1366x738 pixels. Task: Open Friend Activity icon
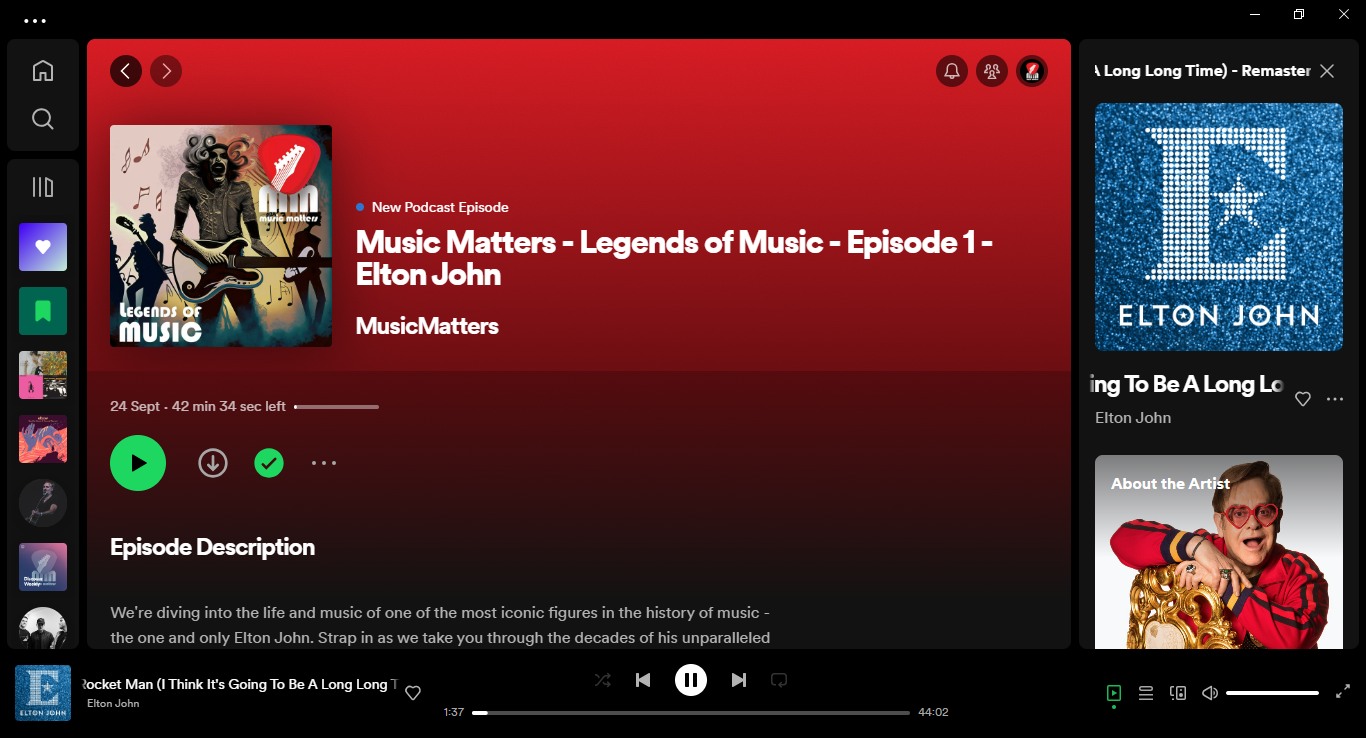point(992,71)
